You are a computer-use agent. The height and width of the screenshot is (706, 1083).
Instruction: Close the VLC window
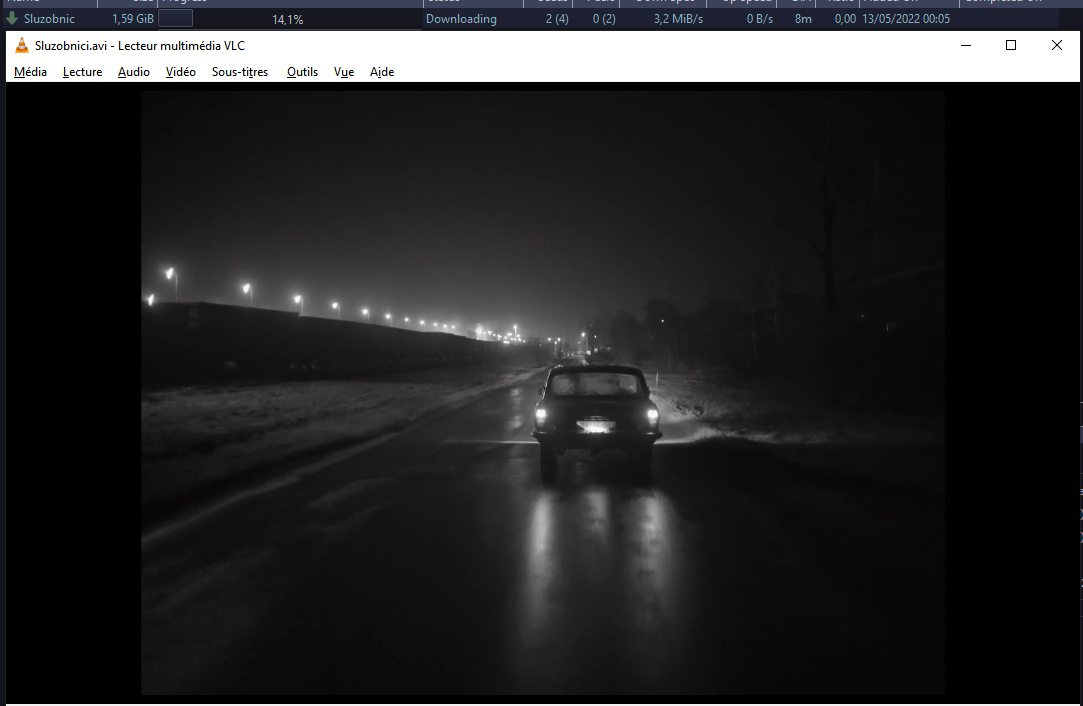pyautogui.click(x=1056, y=46)
